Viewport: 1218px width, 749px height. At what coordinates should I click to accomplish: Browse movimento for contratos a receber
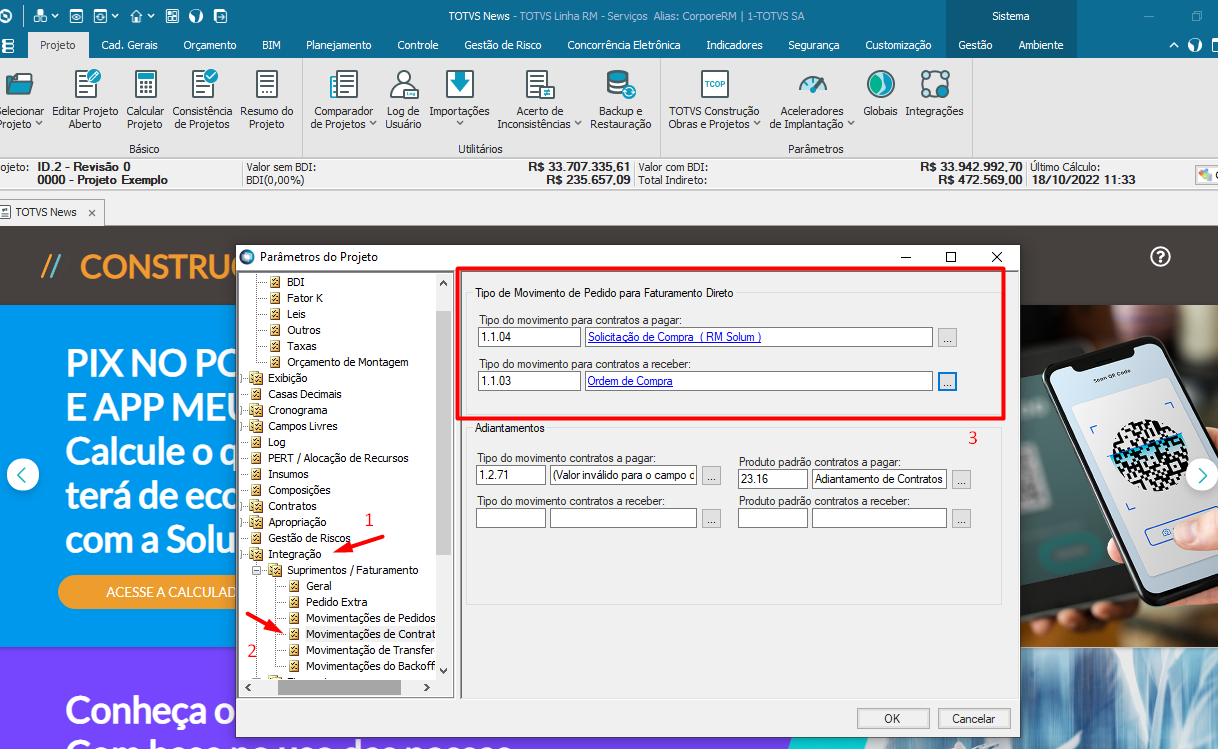[948, 381]
